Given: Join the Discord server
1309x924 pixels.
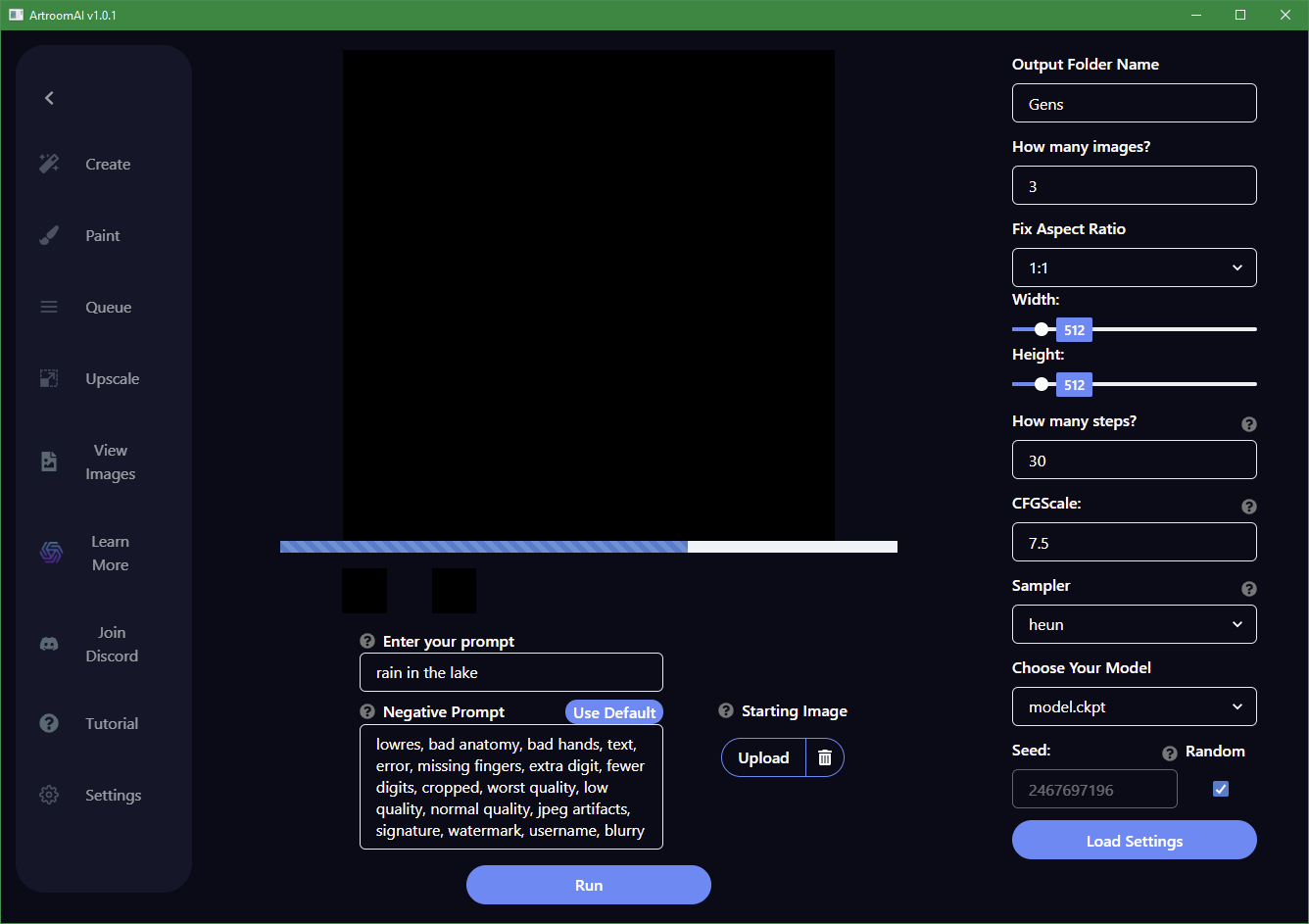Looking at the screenshot, I should click(x=49, y=644).
